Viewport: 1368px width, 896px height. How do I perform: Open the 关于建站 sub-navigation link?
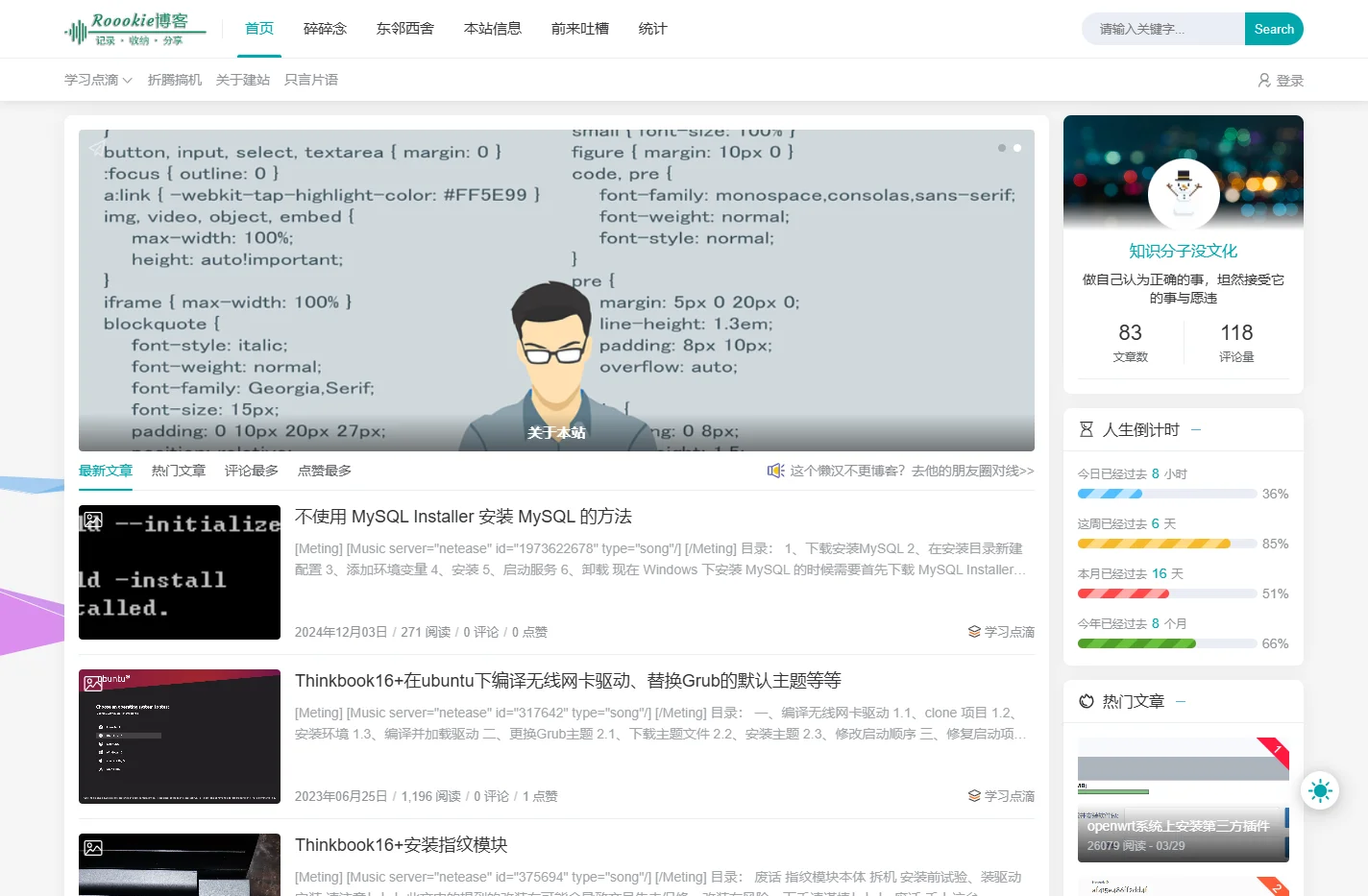(x=243, y=80)
